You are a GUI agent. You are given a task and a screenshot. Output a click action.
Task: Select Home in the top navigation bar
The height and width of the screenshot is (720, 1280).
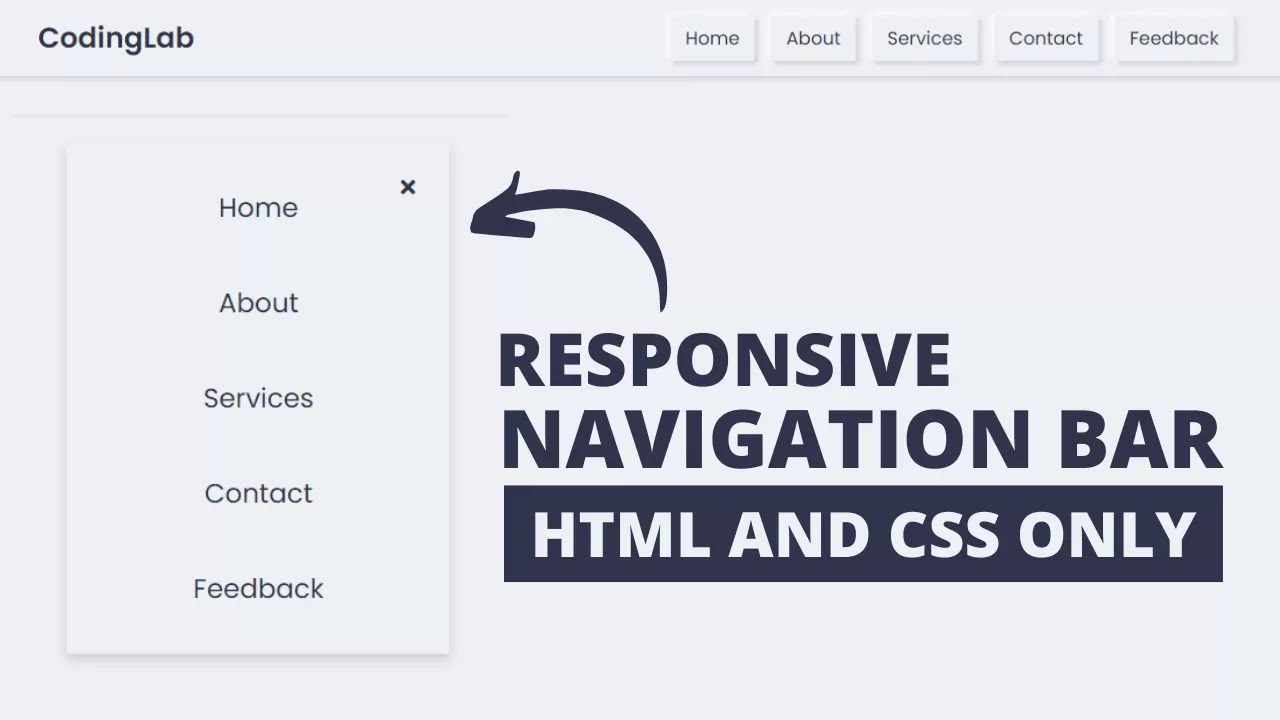(712, 38)
